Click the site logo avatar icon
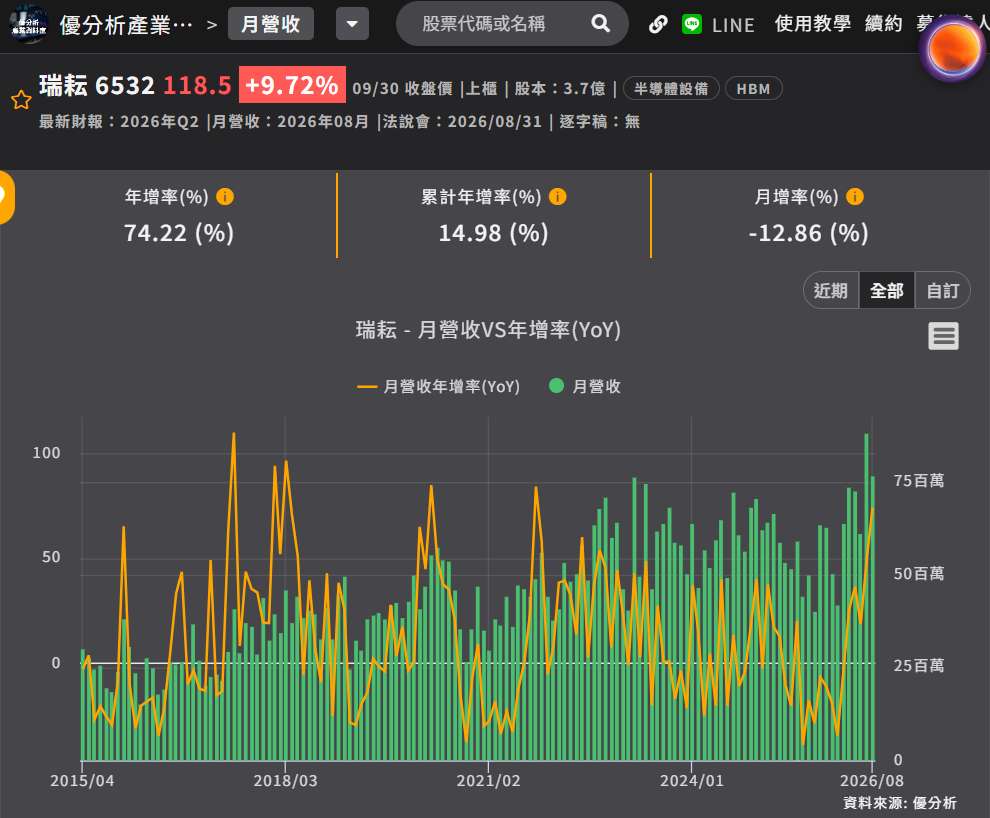The height and width of the screenshot is (818, 990). 28,24
